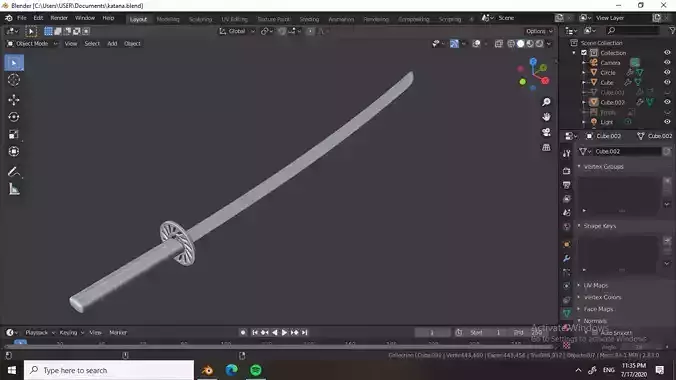The height and width of the screenshot is (380, 676).
Task: Select the Move tool
Action: 14,100
